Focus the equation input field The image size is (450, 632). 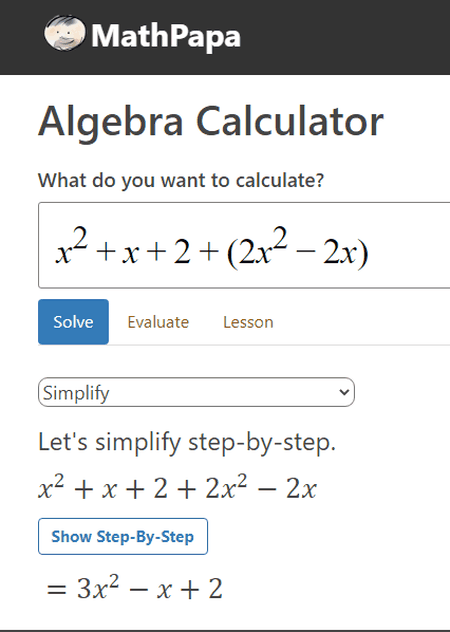point(244,245)
